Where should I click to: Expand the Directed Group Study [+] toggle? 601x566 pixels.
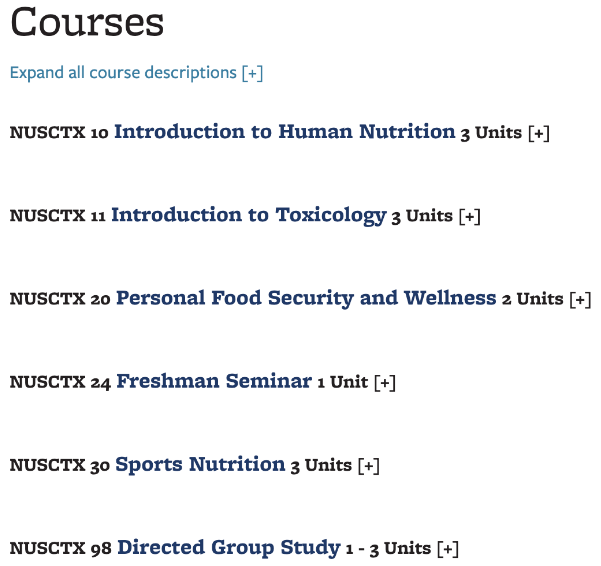[447, 548]
